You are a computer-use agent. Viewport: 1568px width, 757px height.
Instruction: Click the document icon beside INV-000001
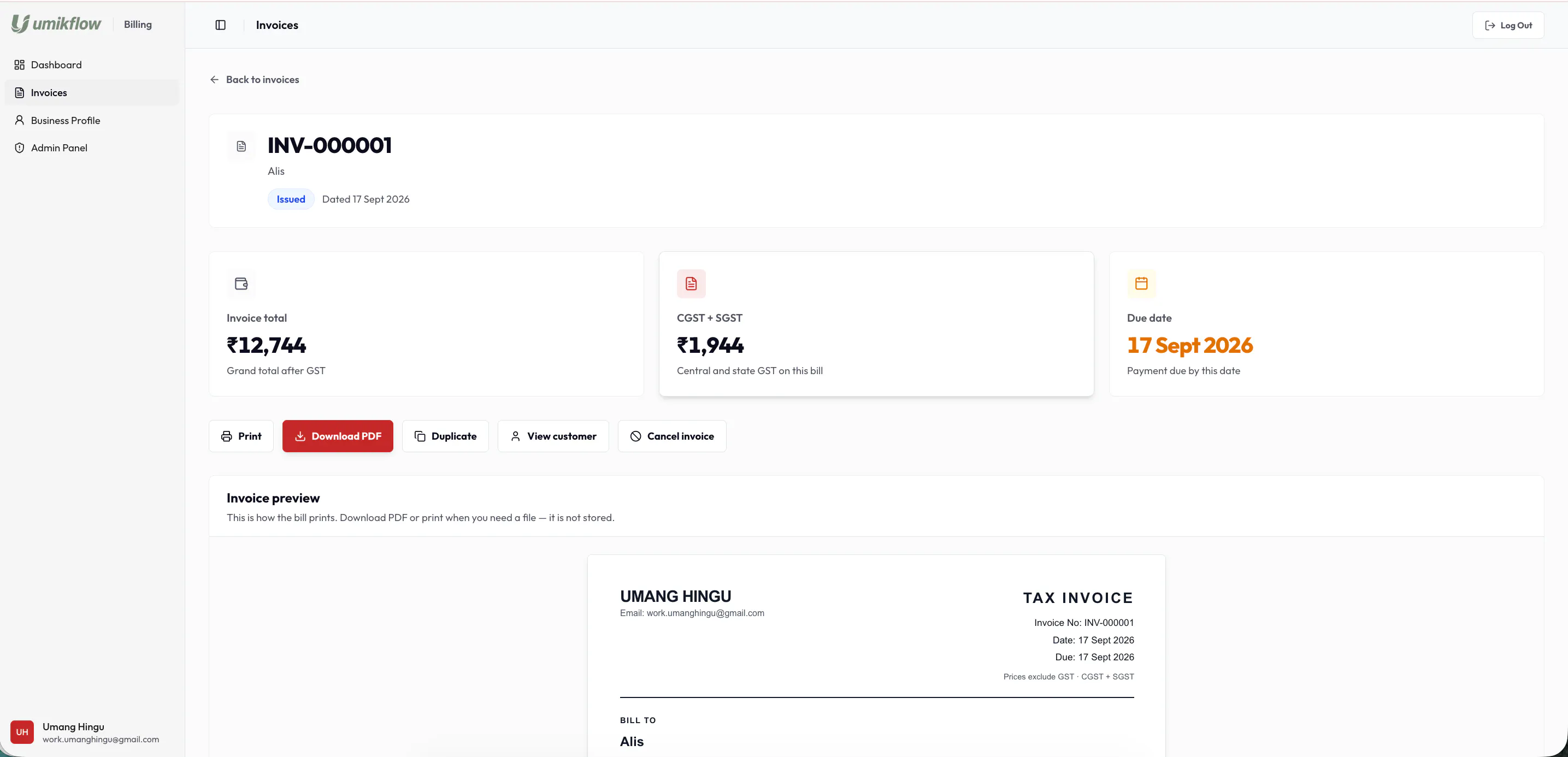241,146
